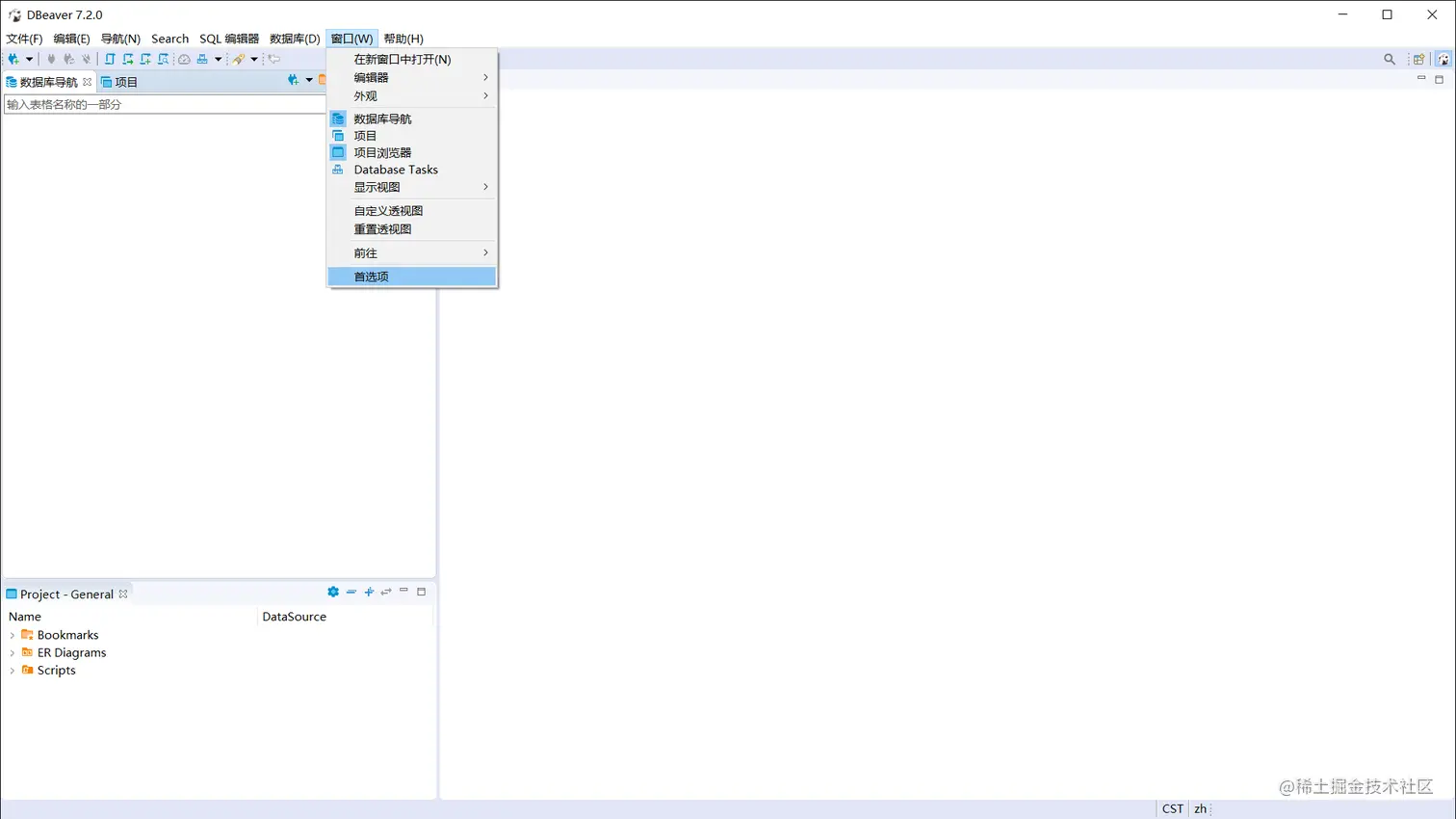The image size is (1456, 819).
Task: Open dropdown arrow next to main toolbar New Connection icon
Action: 29,59
